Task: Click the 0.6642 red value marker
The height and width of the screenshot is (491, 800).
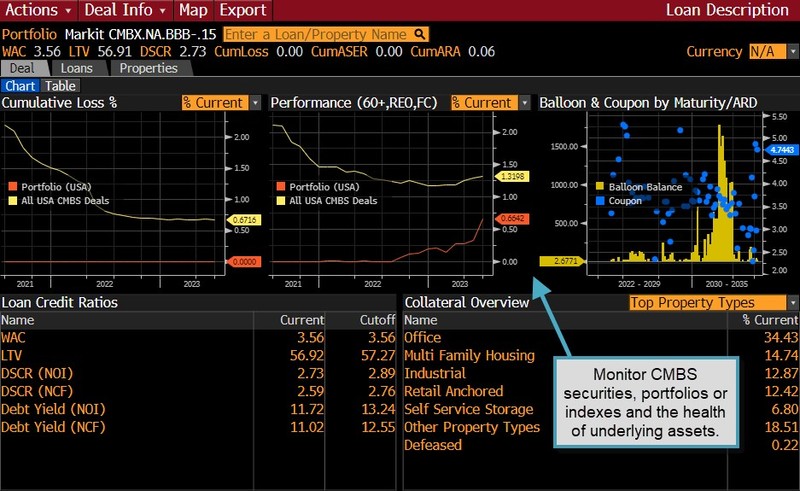Action: pyautogui.click(x=512, y=218)
